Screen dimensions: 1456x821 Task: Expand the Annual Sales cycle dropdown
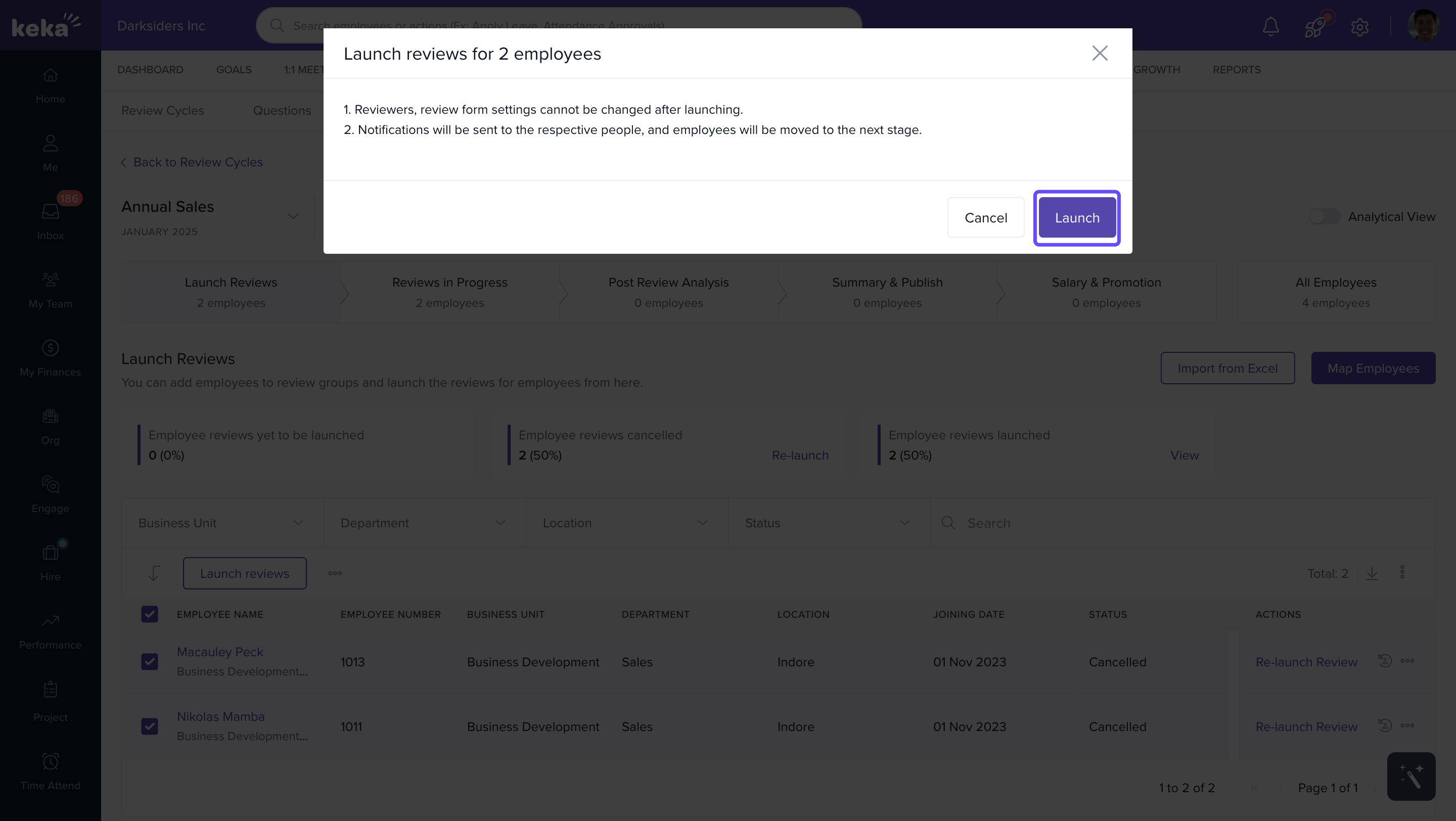(293, 216)
